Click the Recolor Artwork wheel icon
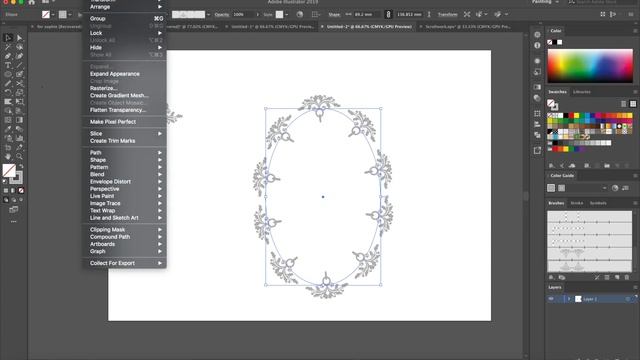Screen dimensions: 640x360 (300, 14)
